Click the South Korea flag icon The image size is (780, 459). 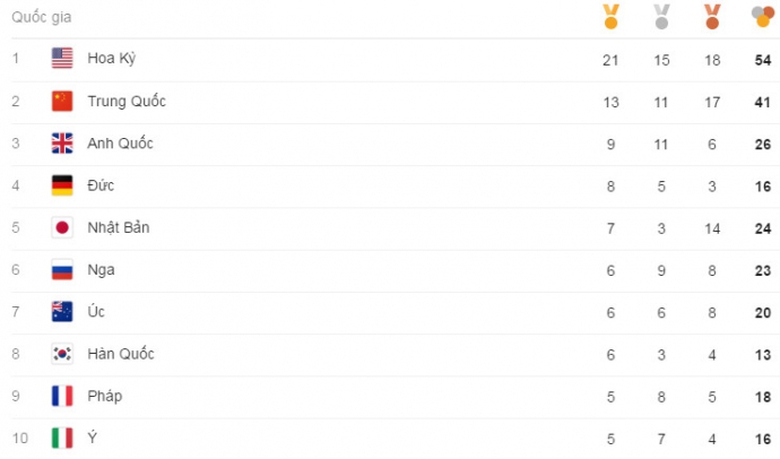coord(62,354)
